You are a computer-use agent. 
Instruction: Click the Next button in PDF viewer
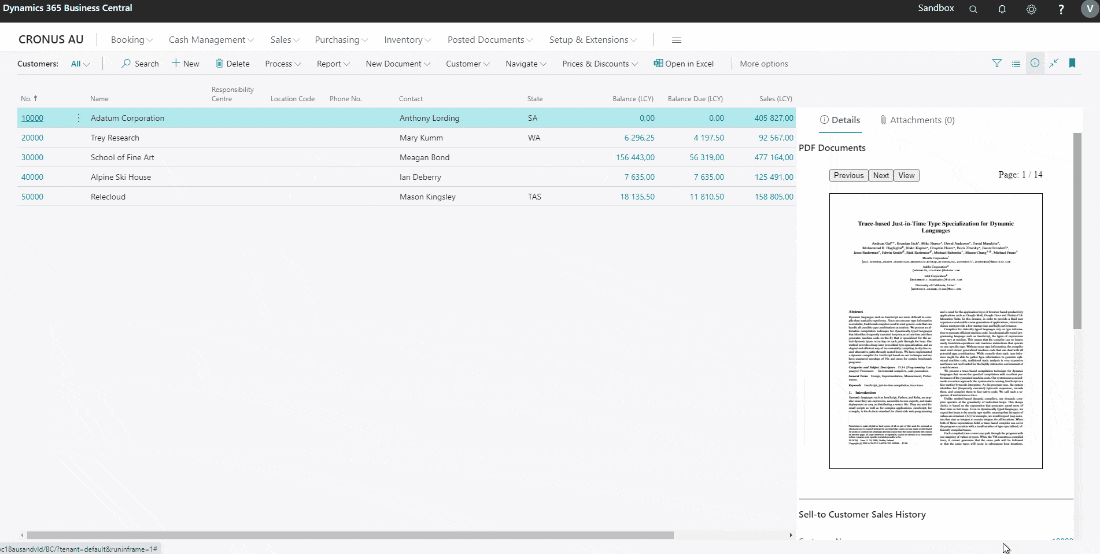tap(880, 175)
